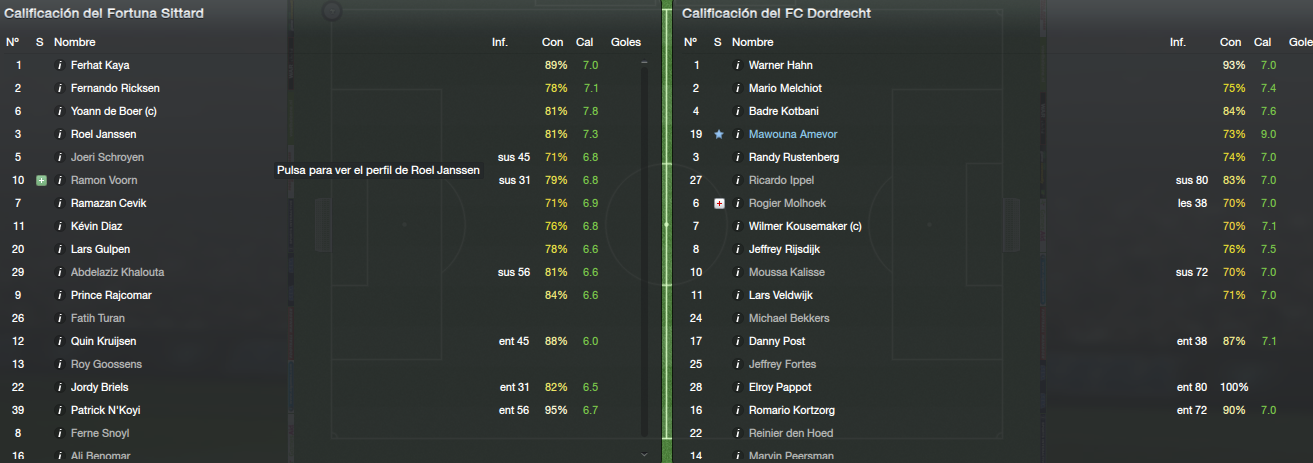Click the info icon next to Warner Hahn
Viewport: 1313px width, 463px height.
pyautogui.click(x=737, y=65)
